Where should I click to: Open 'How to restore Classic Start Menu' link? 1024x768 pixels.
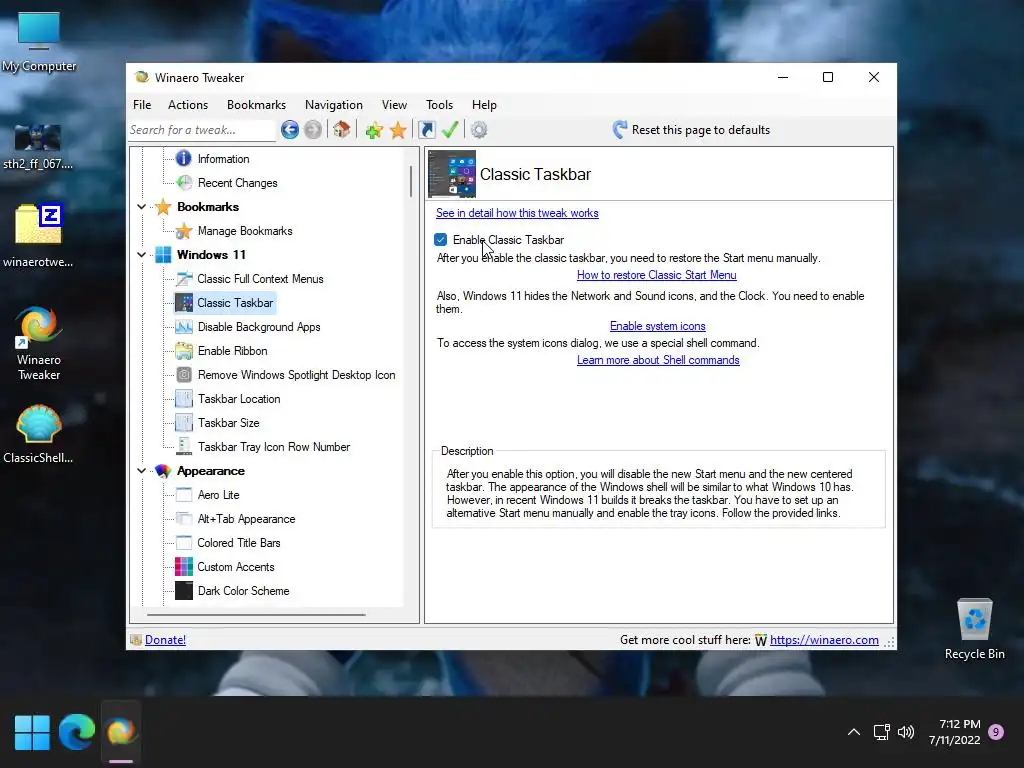point(656,275)
